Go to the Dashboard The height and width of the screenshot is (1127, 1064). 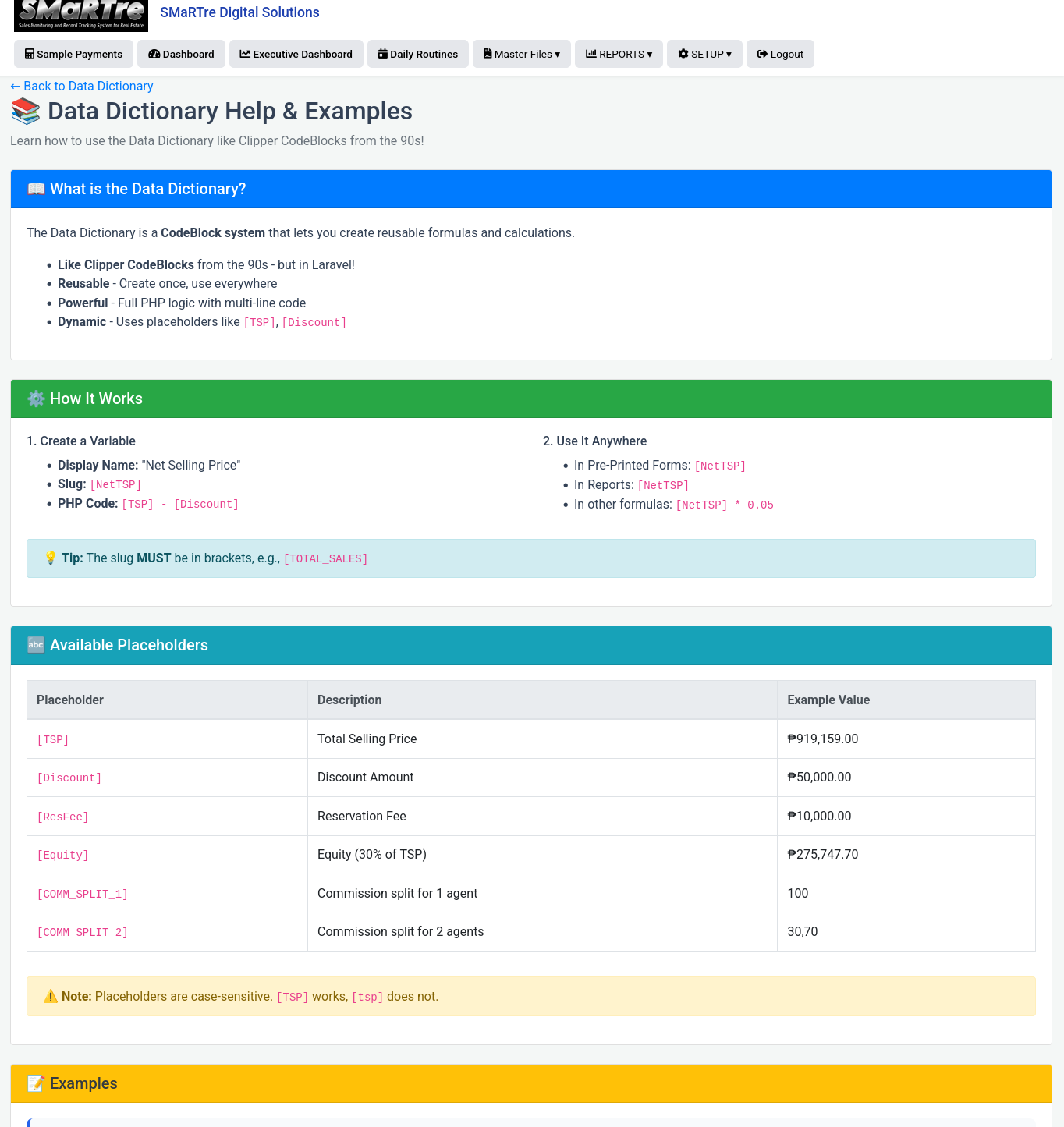pyautogui.click(x=181, y=54)
